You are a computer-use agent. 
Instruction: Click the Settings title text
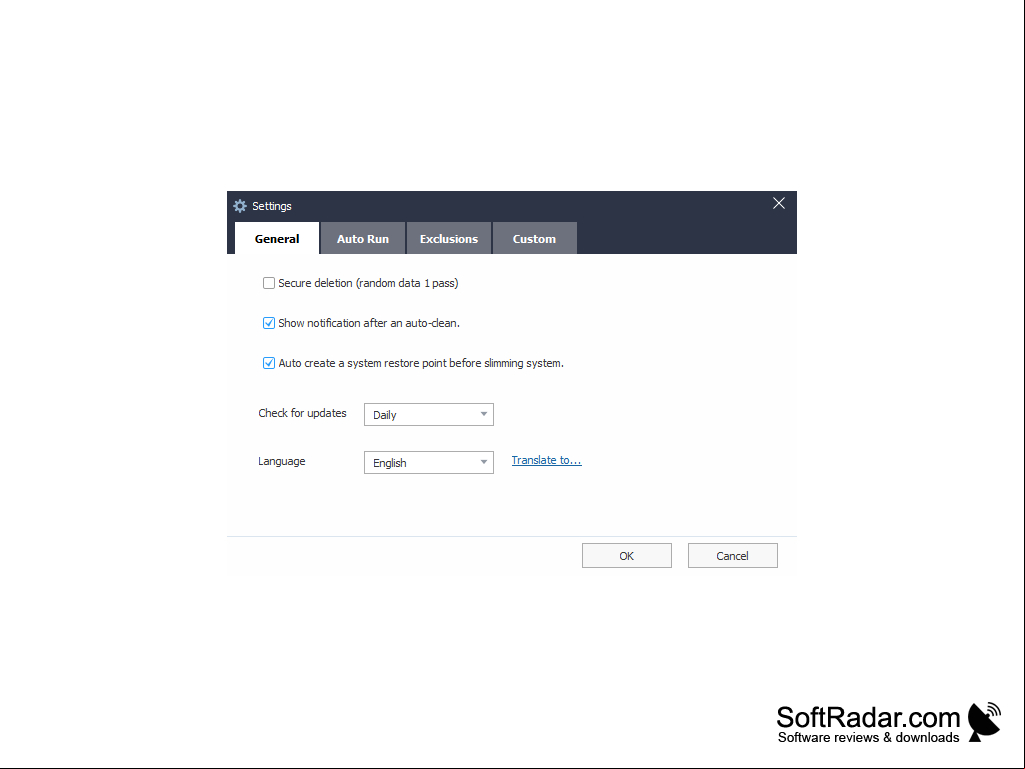(x=272, y=206)
